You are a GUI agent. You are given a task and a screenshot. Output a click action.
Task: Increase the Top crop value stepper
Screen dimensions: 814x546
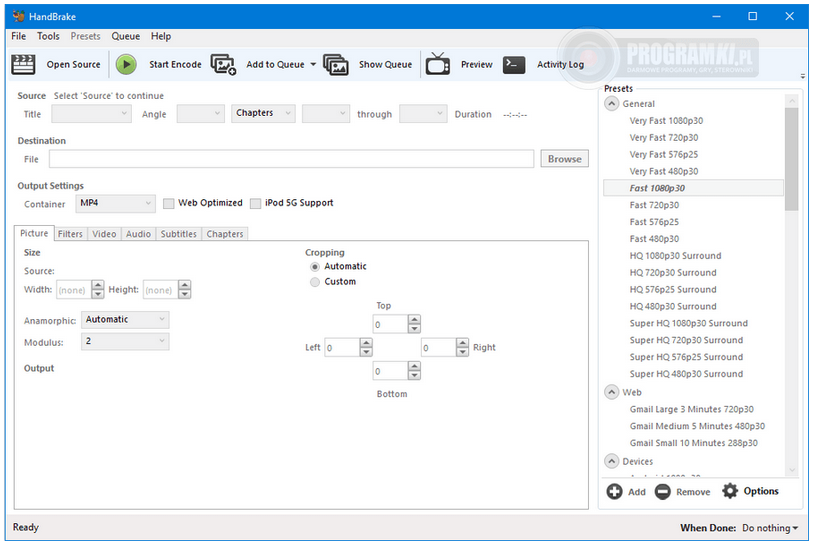click(414, 320)
